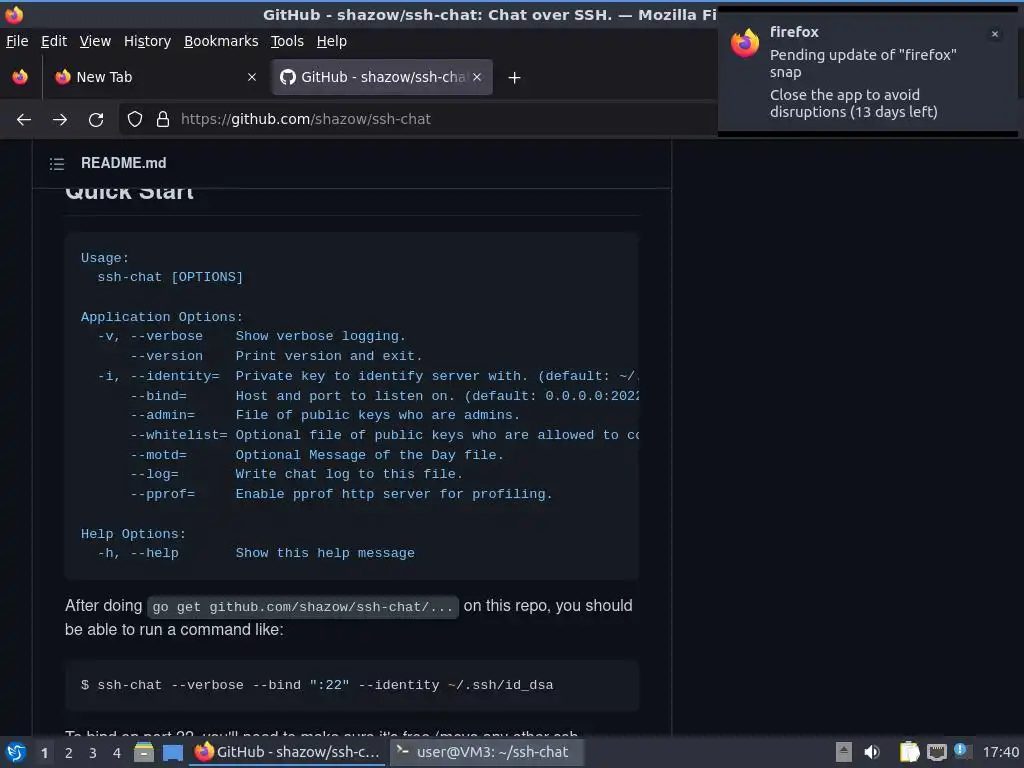The width and height of the screenshot is (1024, 768).
Task: Open the Edit menu
Action: tap(54, 41)
